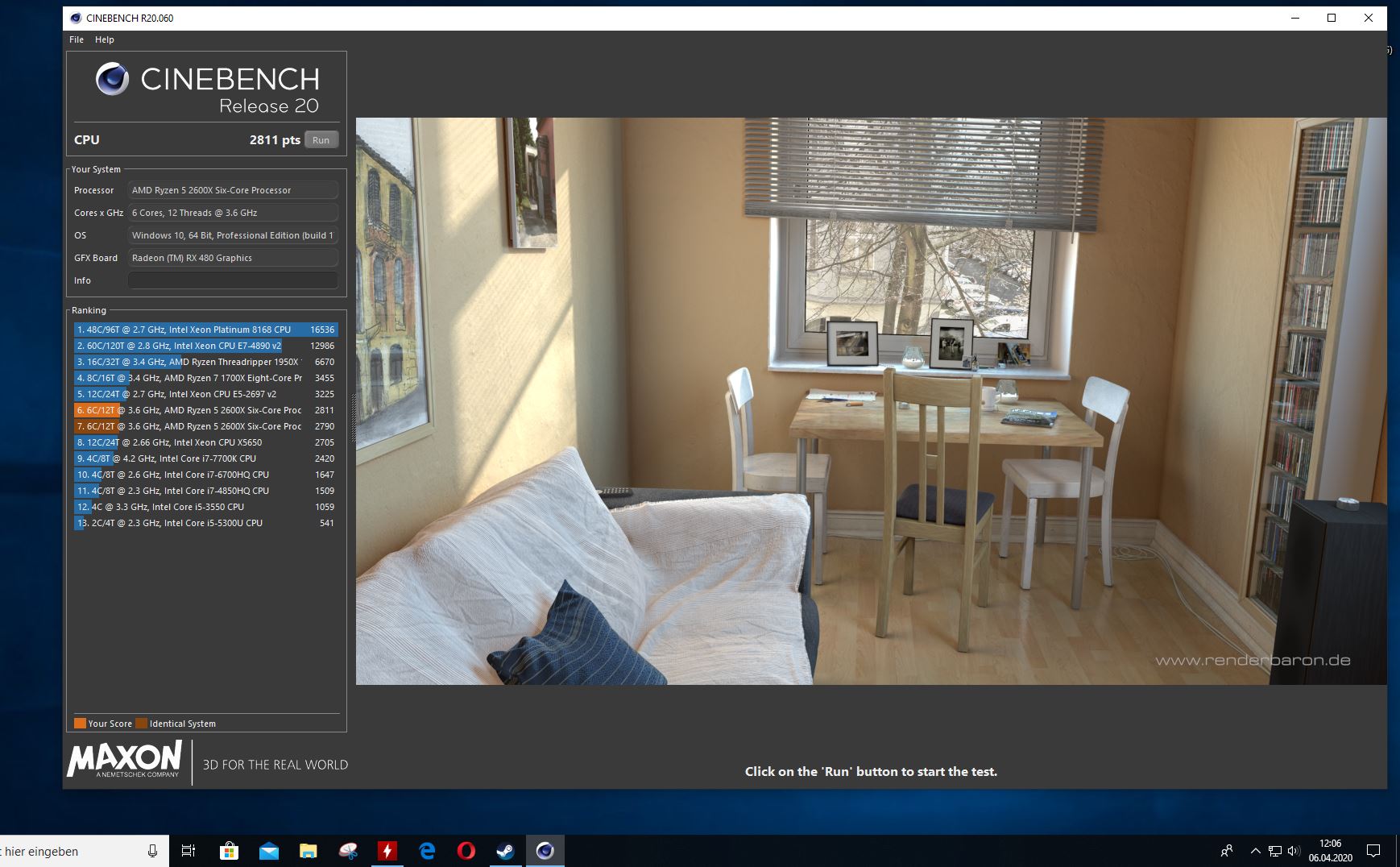Select ranking row Intel Core i7-7700K
This screenshot has width=1400, height=867.
[x=206, y=458]
